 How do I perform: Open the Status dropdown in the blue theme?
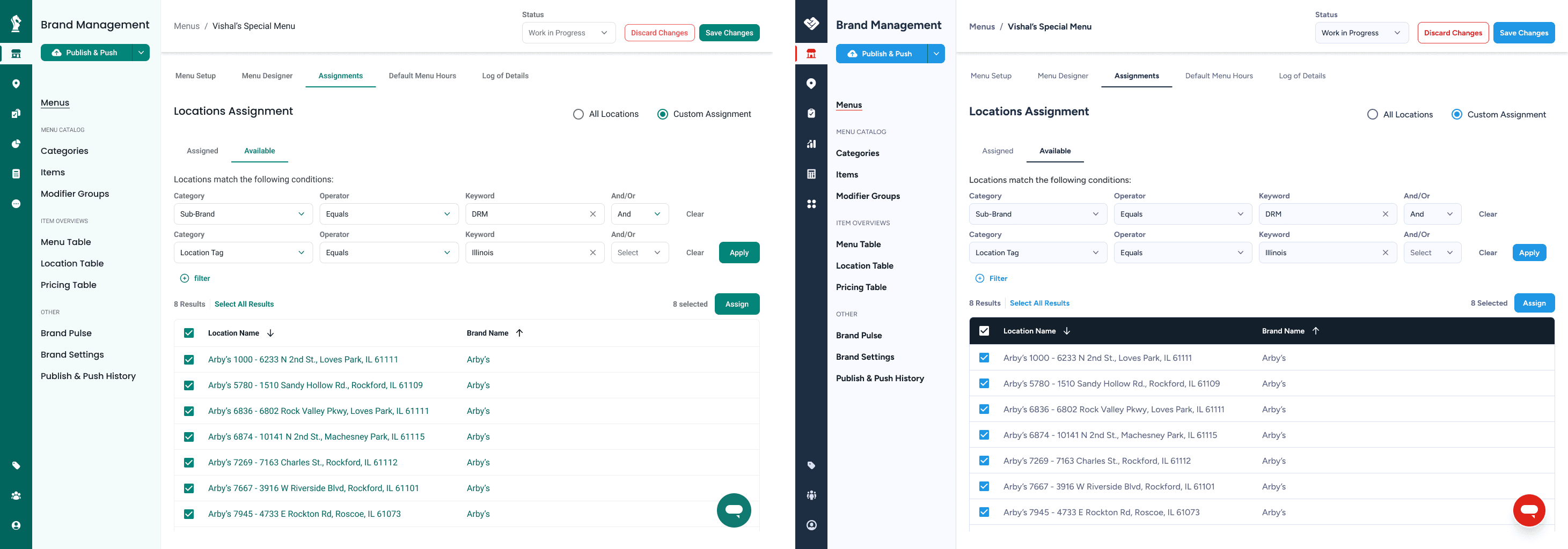[1361, 33]
